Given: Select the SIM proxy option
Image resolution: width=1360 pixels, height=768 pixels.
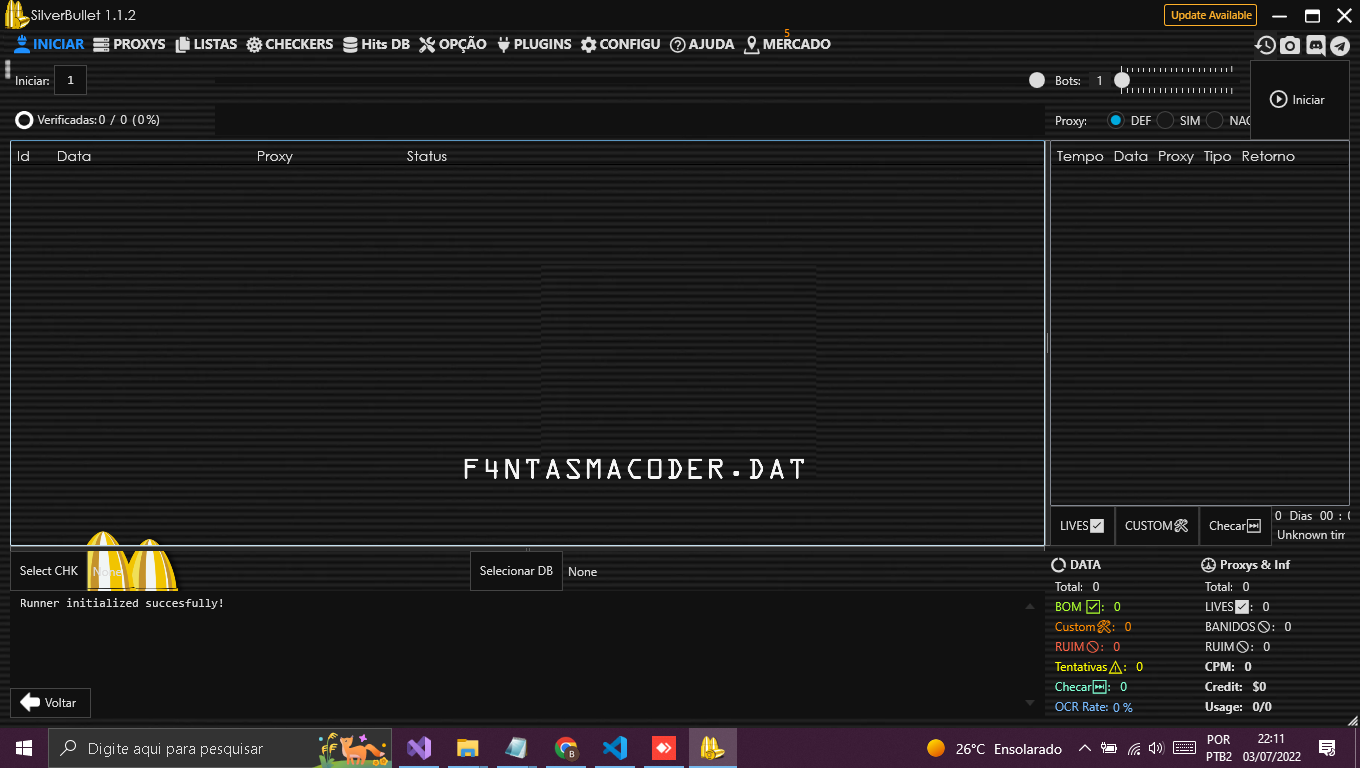Looking at the screenshot, I should tap(1165, 120).
